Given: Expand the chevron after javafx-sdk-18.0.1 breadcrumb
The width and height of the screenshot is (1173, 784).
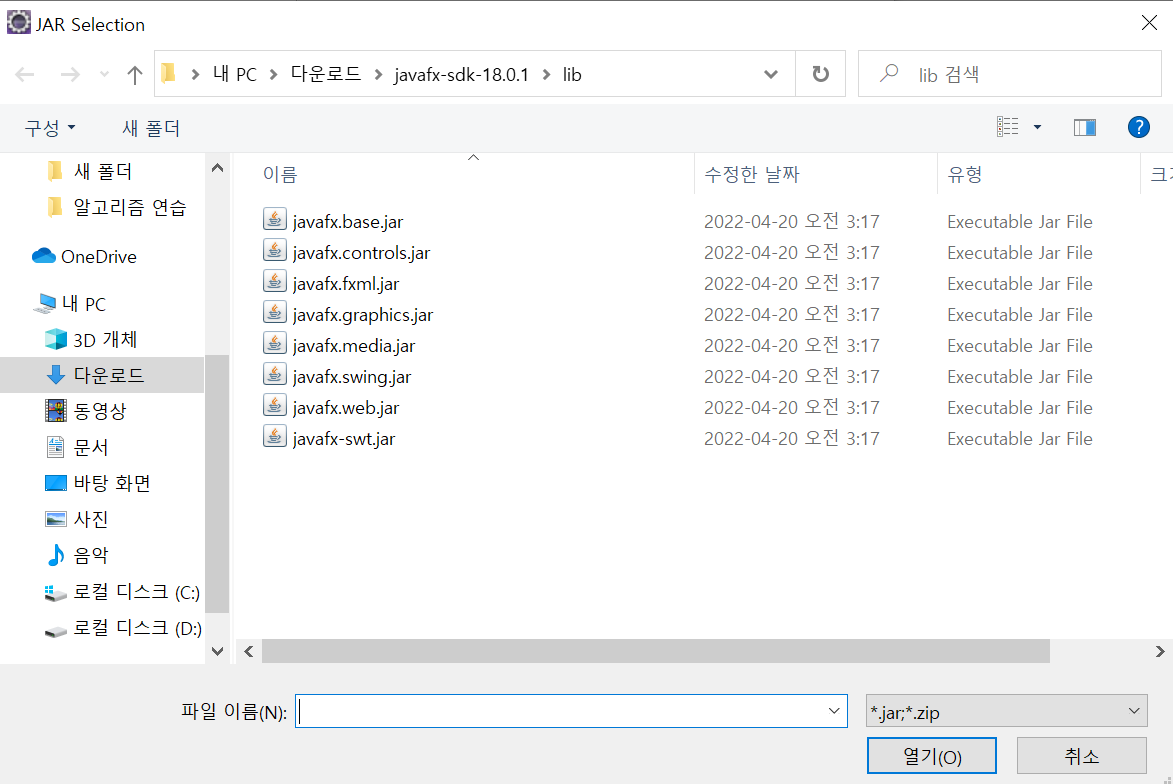Looking at the screenshot, I should coord(547,74).
